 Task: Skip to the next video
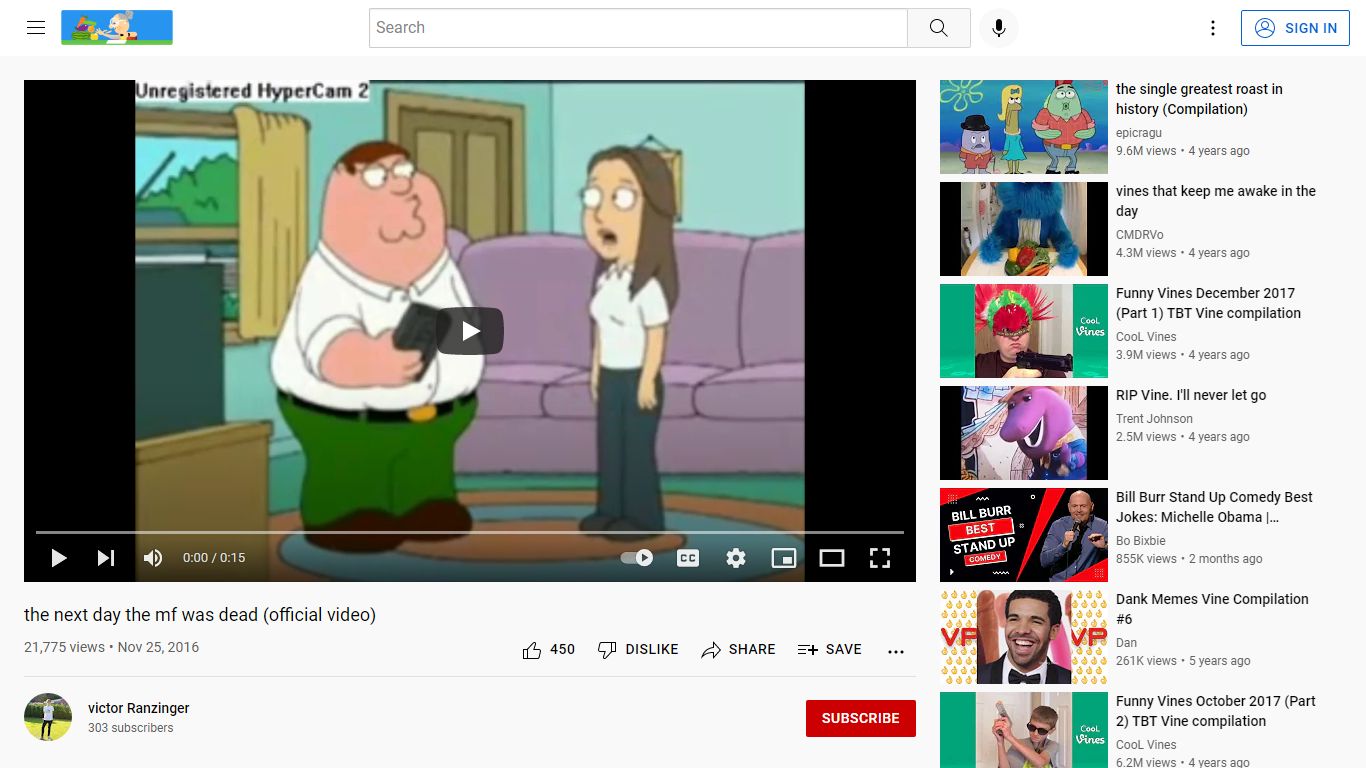(105, 558)
